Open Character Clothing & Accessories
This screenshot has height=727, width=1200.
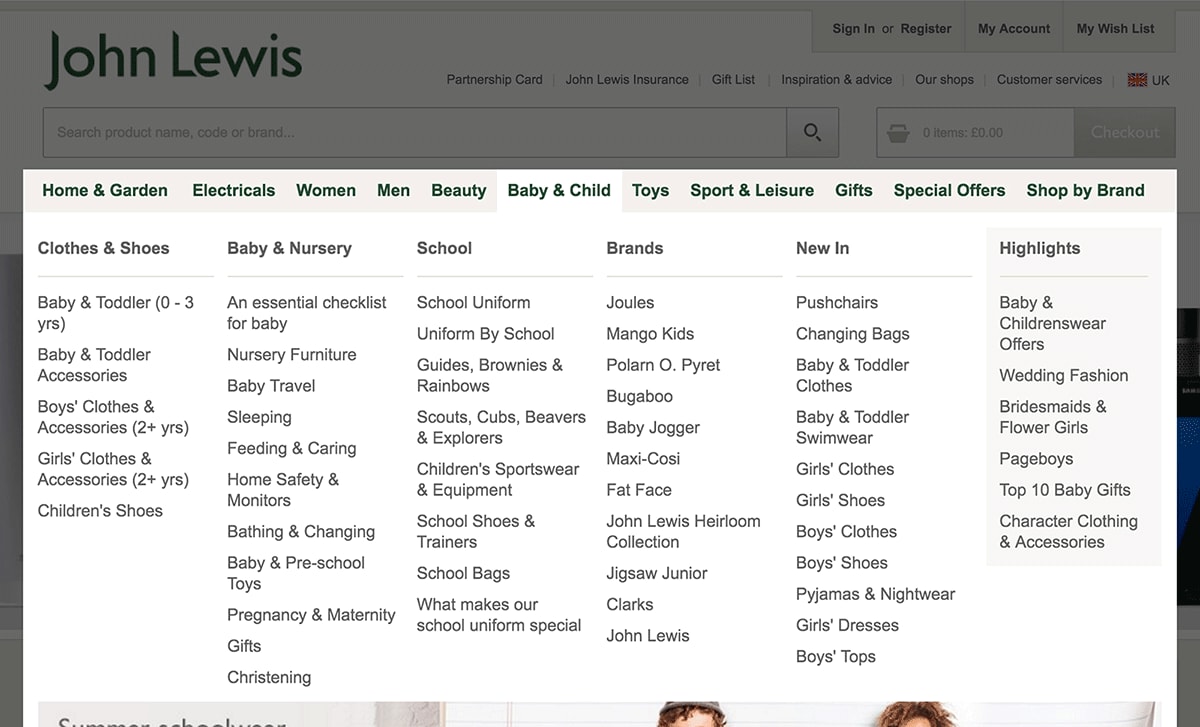pos(1069,532)
